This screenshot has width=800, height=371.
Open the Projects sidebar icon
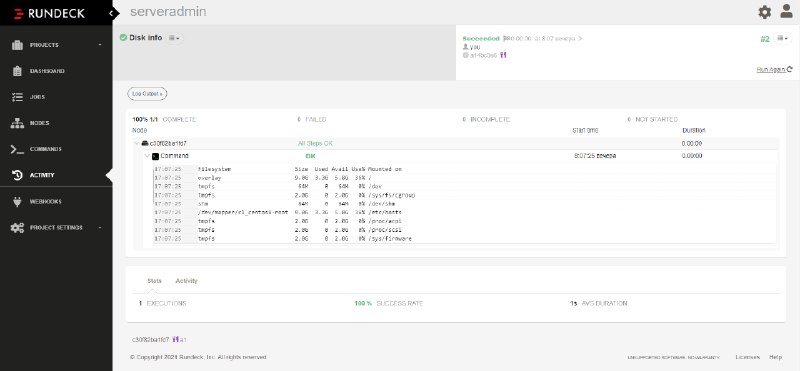[17, 45]
